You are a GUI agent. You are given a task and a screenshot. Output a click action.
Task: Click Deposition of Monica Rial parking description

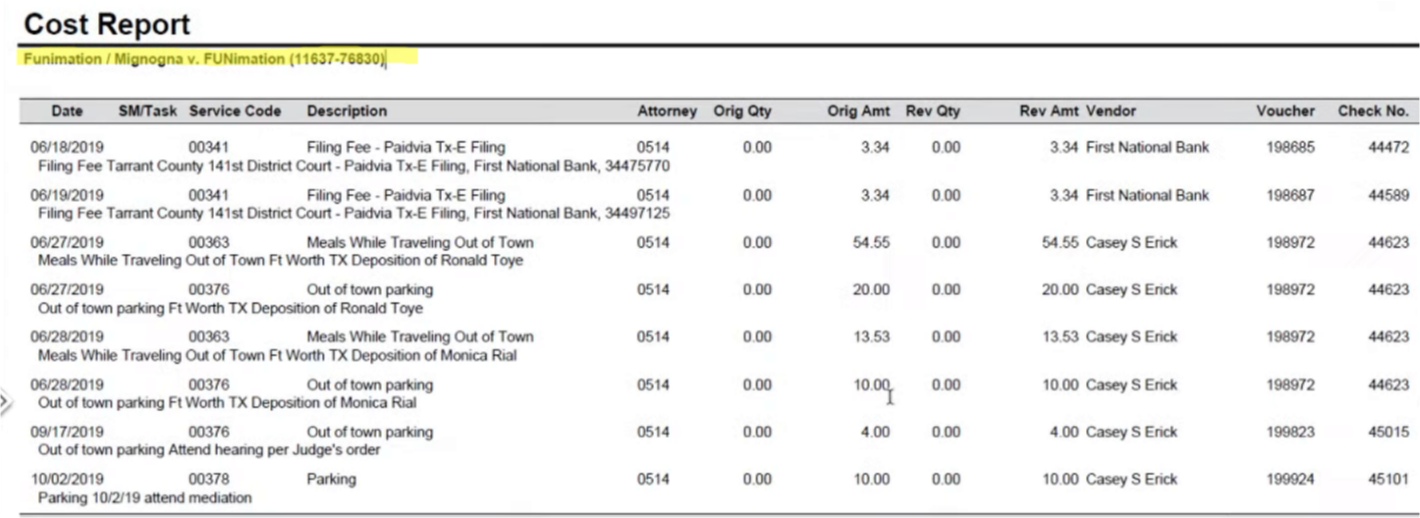pos(227,403)
